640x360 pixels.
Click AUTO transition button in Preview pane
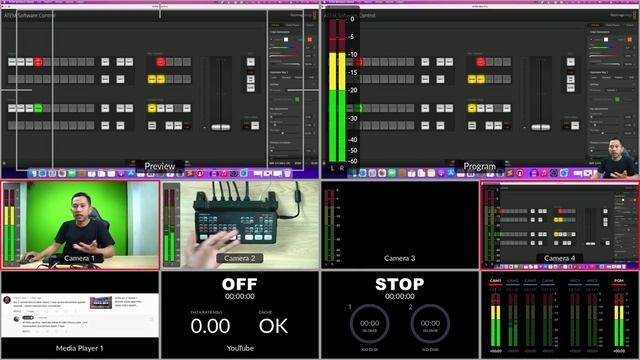[178, 125]
